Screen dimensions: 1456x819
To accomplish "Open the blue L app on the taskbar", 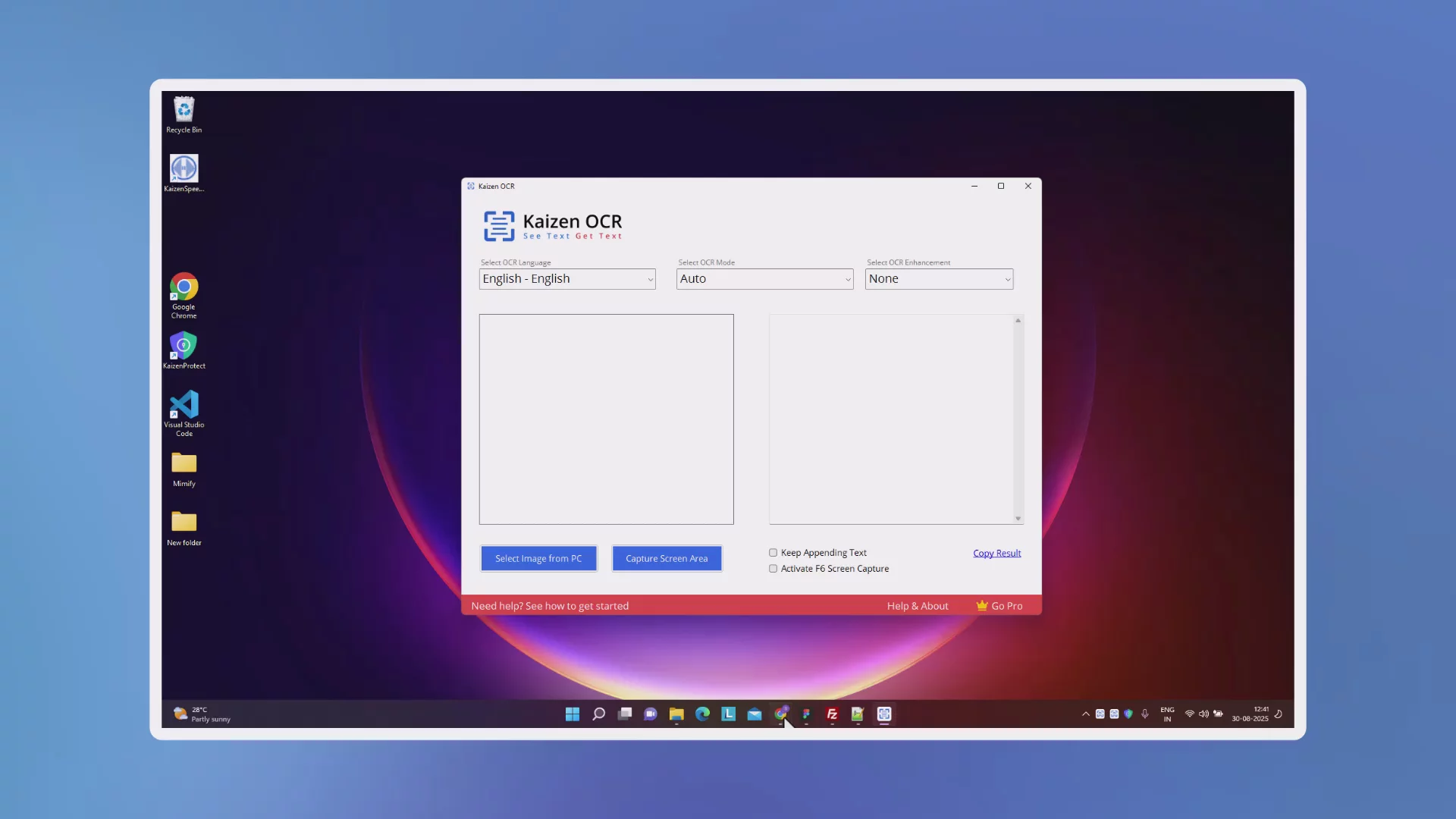I will [729, 714].
